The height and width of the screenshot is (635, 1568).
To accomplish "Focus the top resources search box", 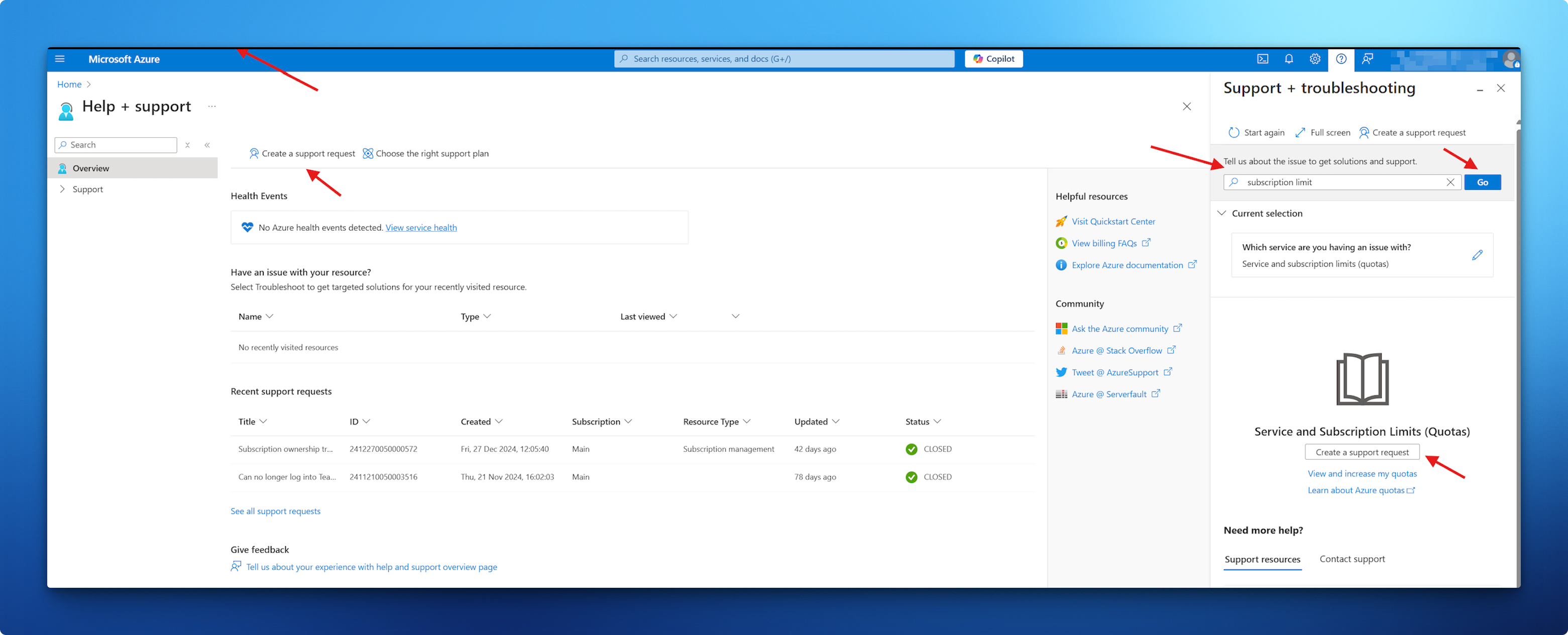I will click(784, 59).
